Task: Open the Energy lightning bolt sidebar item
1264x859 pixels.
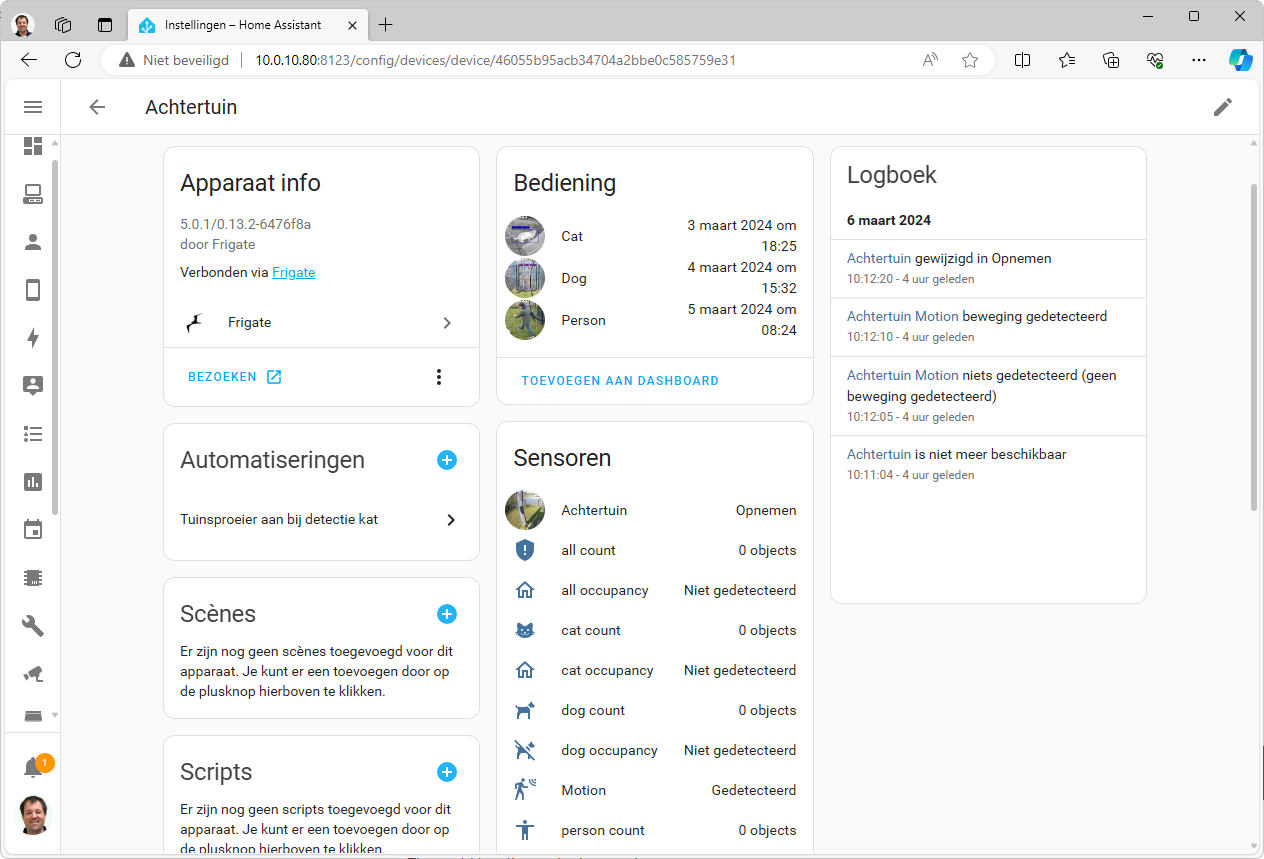Action: coord(33,338)
